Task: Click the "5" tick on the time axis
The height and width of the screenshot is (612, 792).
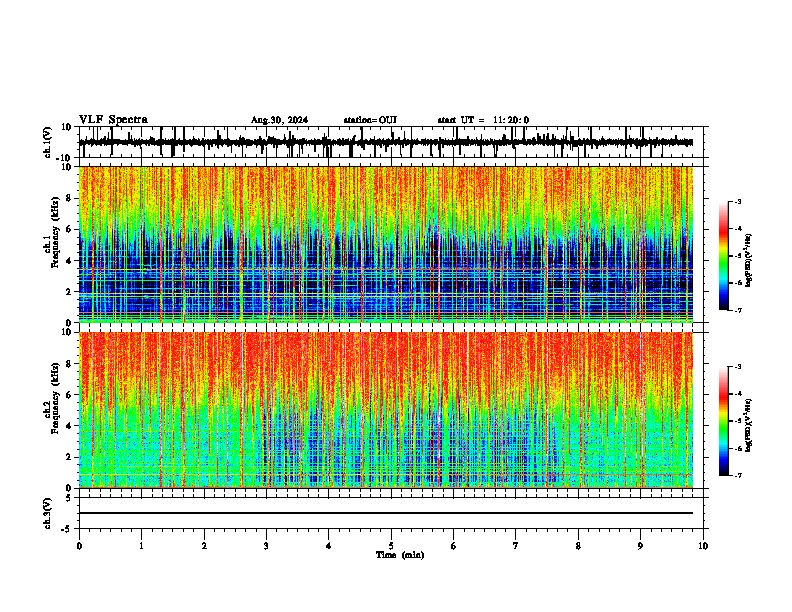Action: coord(391,546)
